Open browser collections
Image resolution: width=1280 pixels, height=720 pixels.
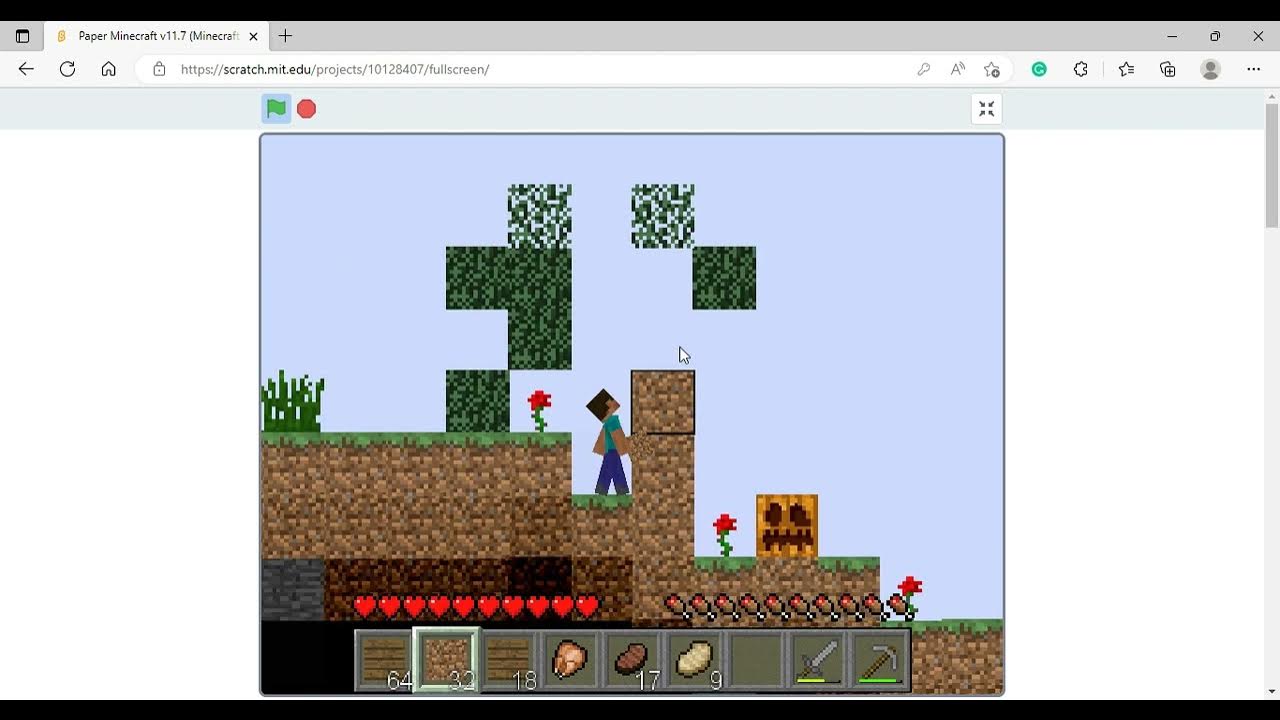pyautogui.click(x=1168, y=69)
